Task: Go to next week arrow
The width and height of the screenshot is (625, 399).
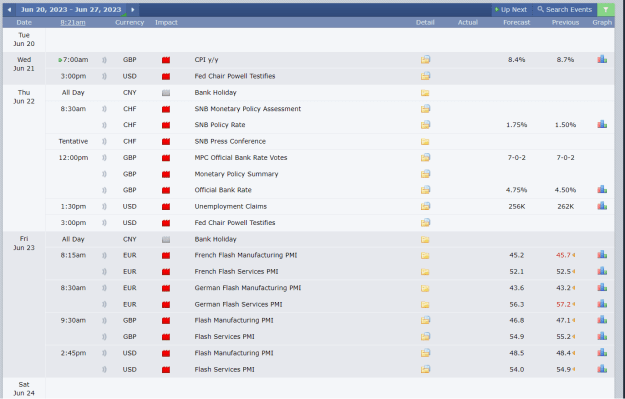Action: pos(133,10)
